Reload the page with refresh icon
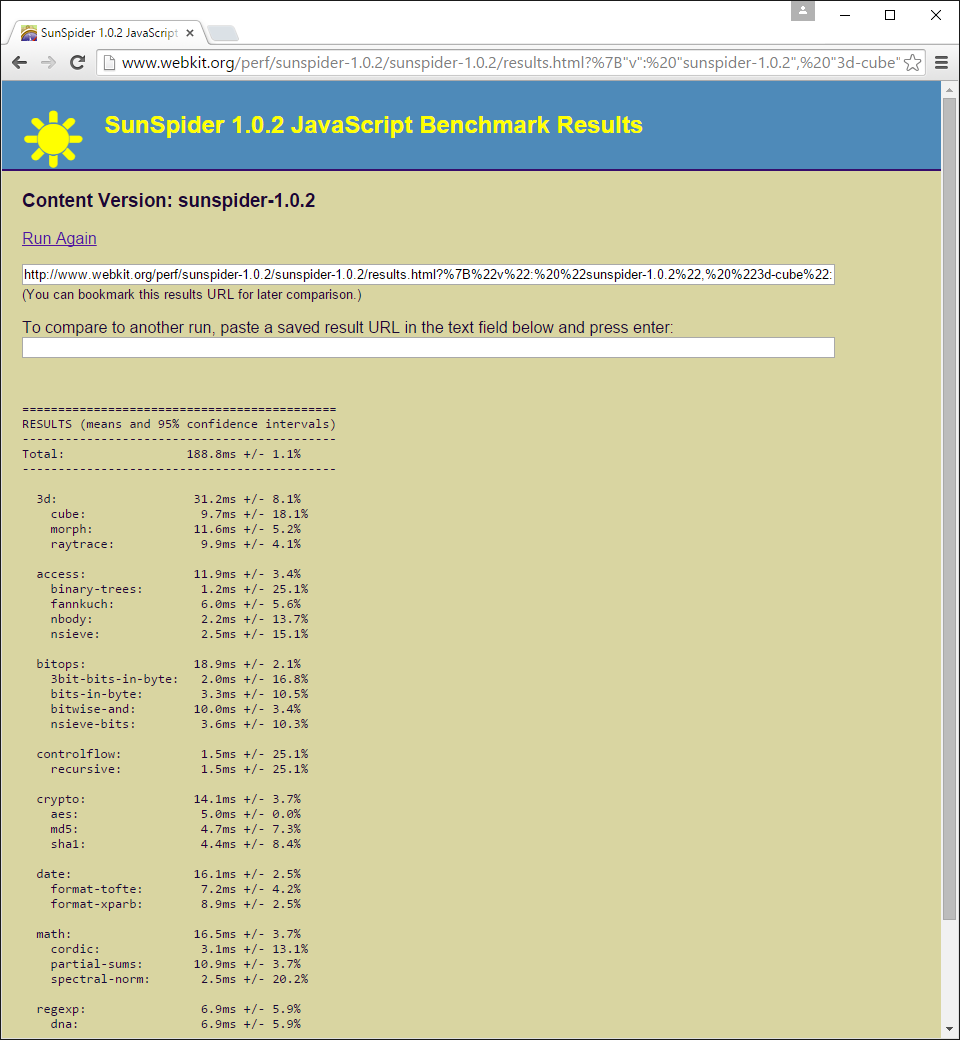Screen dimensions: 960x1040 [x=78, y=62]
